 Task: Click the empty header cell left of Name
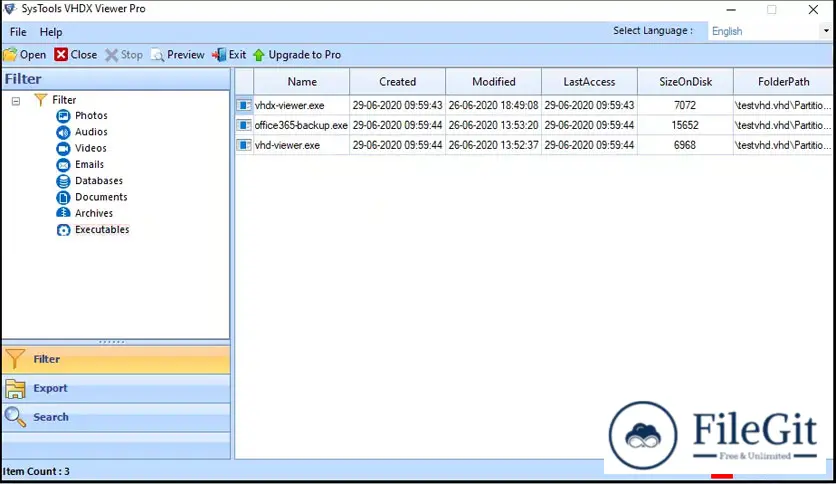[x=244, y=82]
